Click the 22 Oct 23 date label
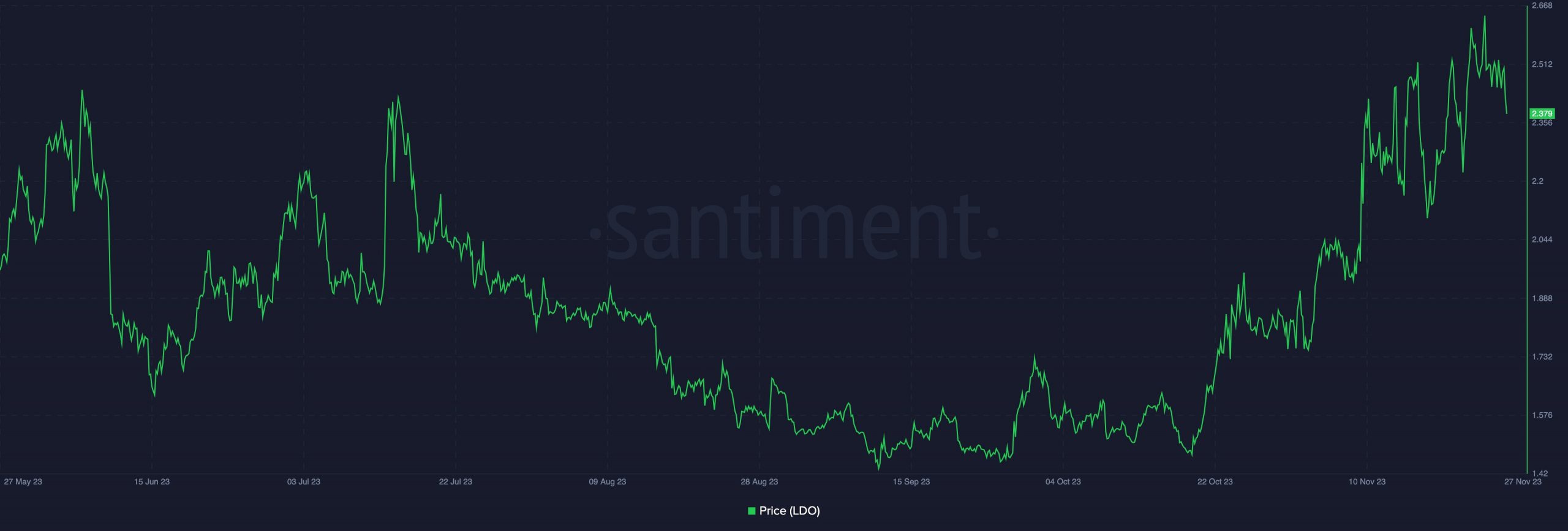1568x531 pixels. (x=1215, y=481)
